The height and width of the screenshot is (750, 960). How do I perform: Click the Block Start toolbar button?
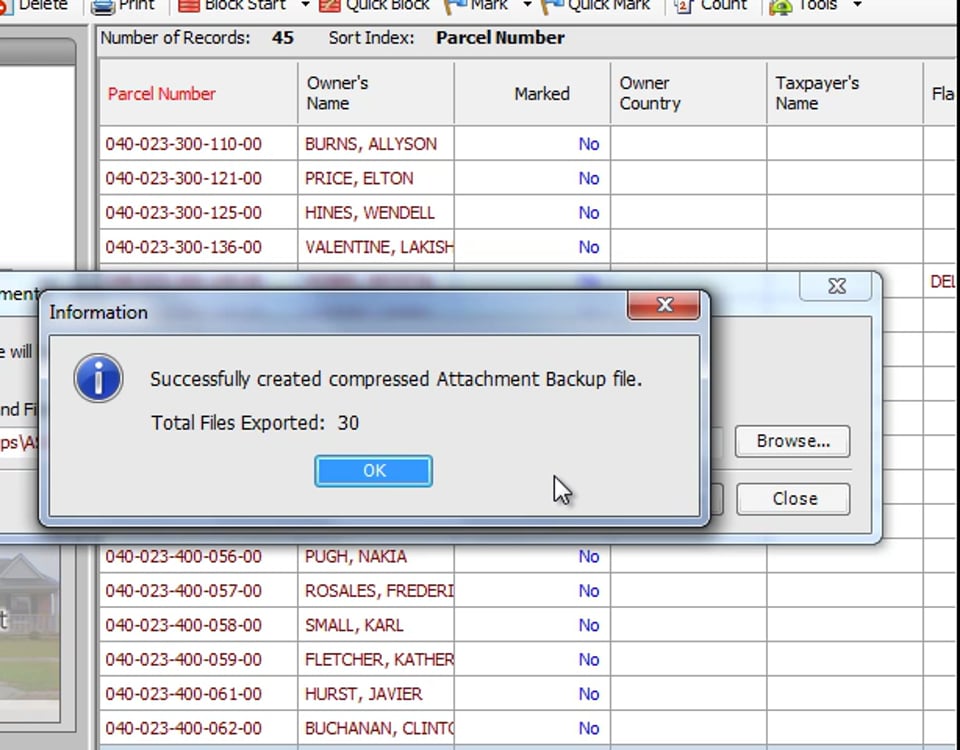point(233,6)
